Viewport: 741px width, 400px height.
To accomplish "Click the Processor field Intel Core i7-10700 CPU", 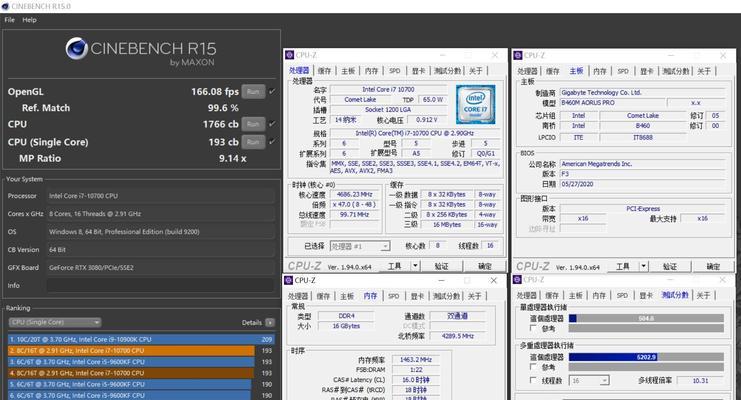I will pos(160,196).
